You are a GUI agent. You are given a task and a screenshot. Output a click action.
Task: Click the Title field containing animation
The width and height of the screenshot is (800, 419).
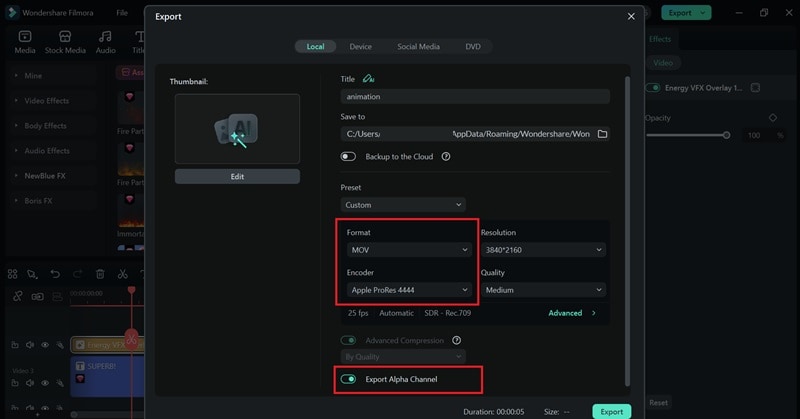pos(475,96)
